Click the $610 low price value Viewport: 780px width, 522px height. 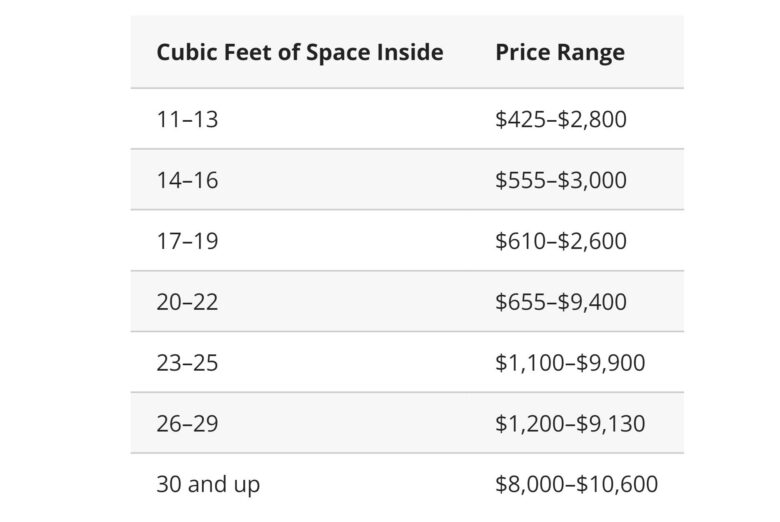[x=515, y=241]
